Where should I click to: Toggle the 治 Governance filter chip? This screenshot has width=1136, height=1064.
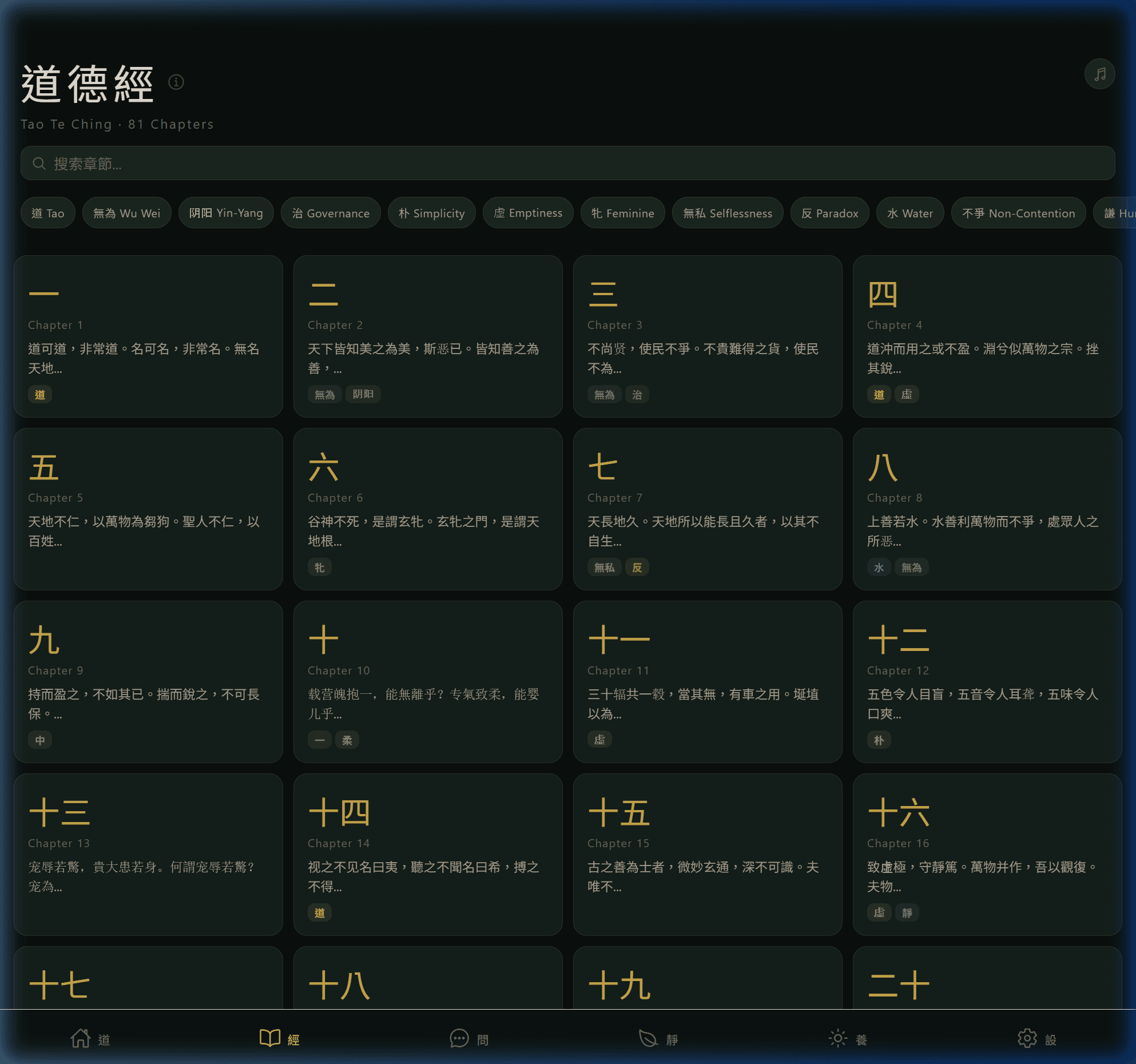point(331,213)
